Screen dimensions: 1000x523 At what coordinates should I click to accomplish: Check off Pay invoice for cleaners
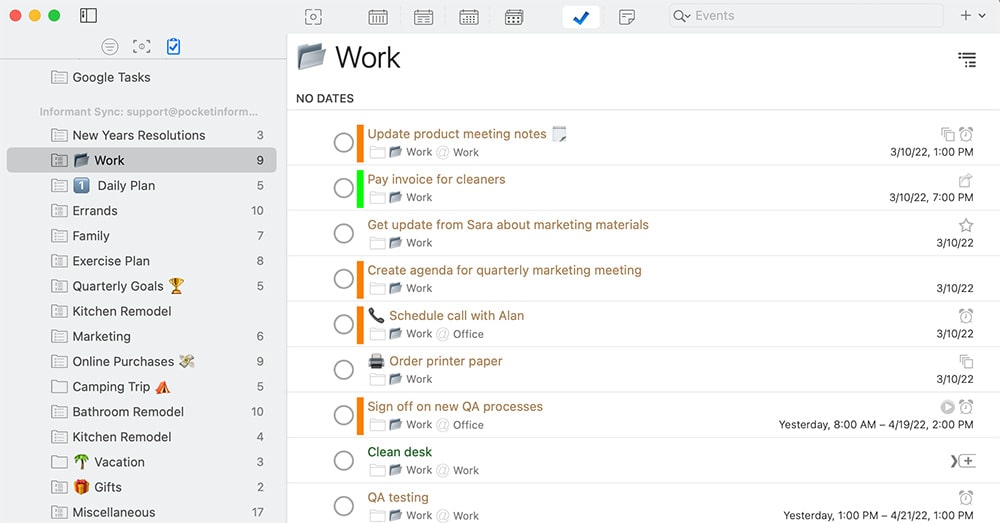click(343, 188)
